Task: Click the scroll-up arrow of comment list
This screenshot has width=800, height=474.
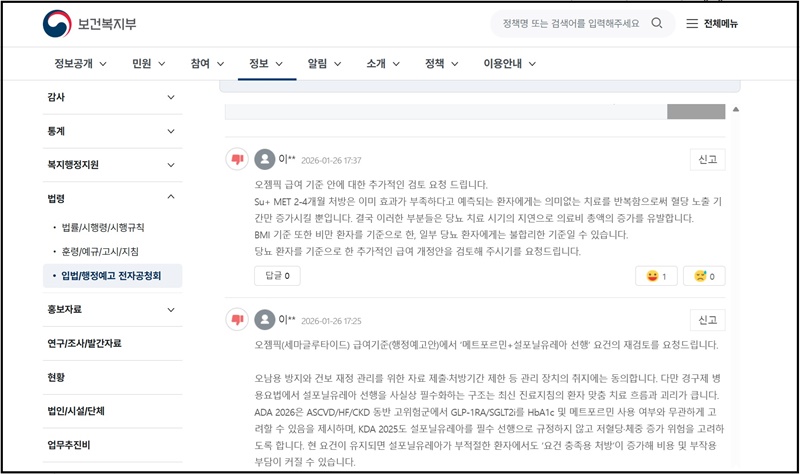Action: pyautogui.click(x=736, y=109)
